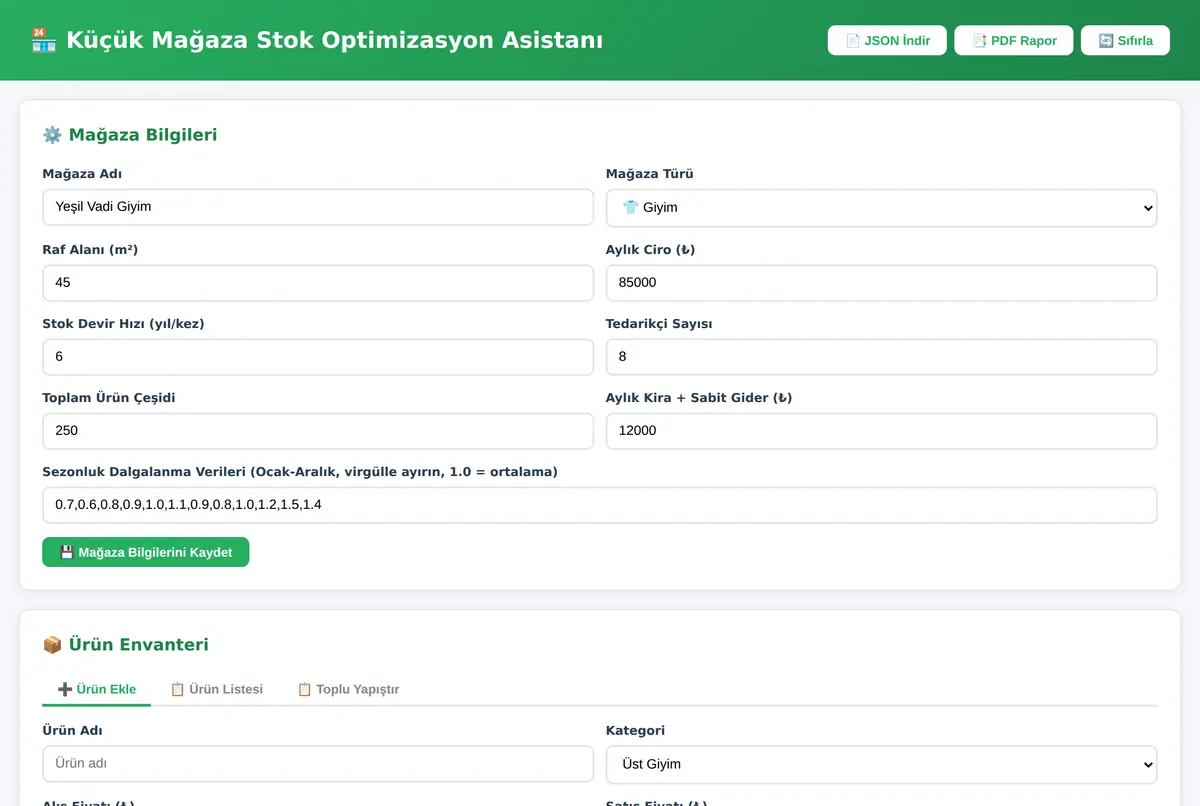The width and height of the screenshot is (1200, 806).
Task: Switch to the Ürün Listesi tab
Action: (216, 689)
